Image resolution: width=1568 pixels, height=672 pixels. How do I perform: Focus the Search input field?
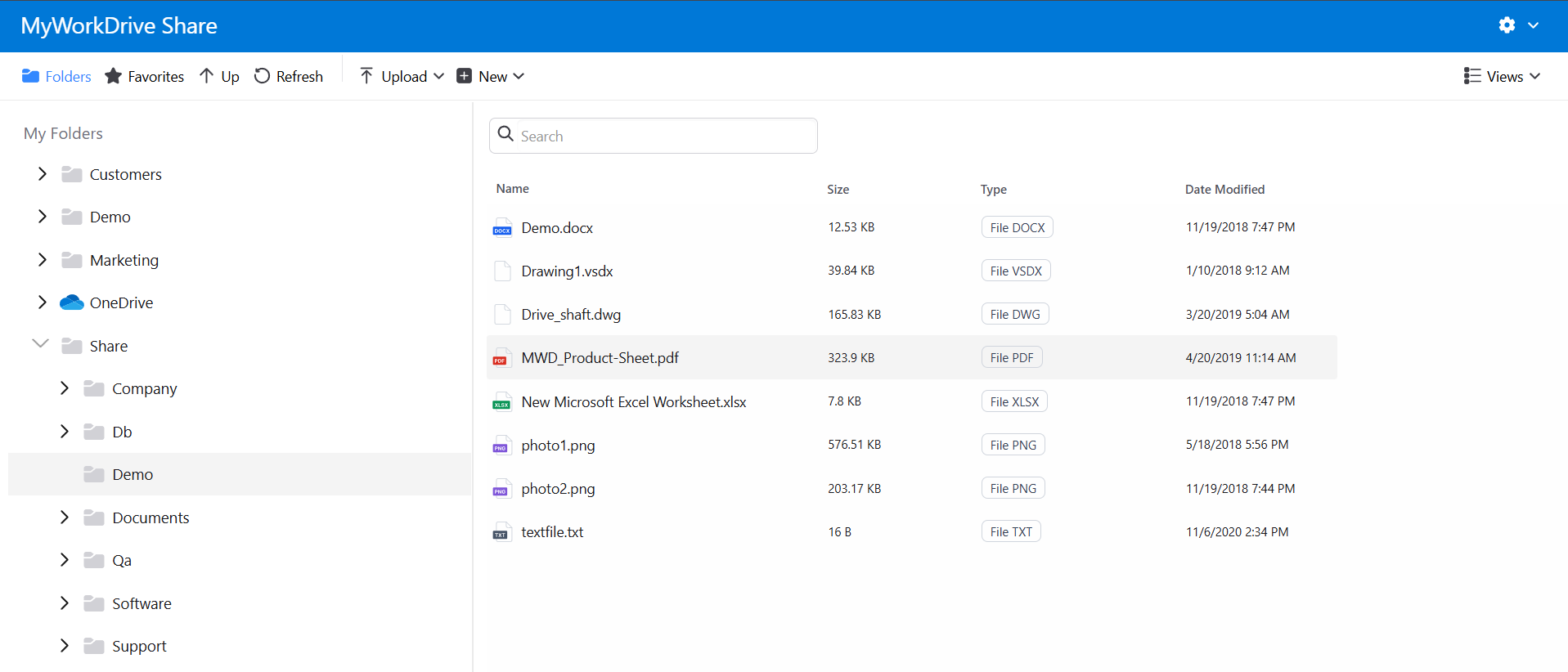(x=654, y=136)
